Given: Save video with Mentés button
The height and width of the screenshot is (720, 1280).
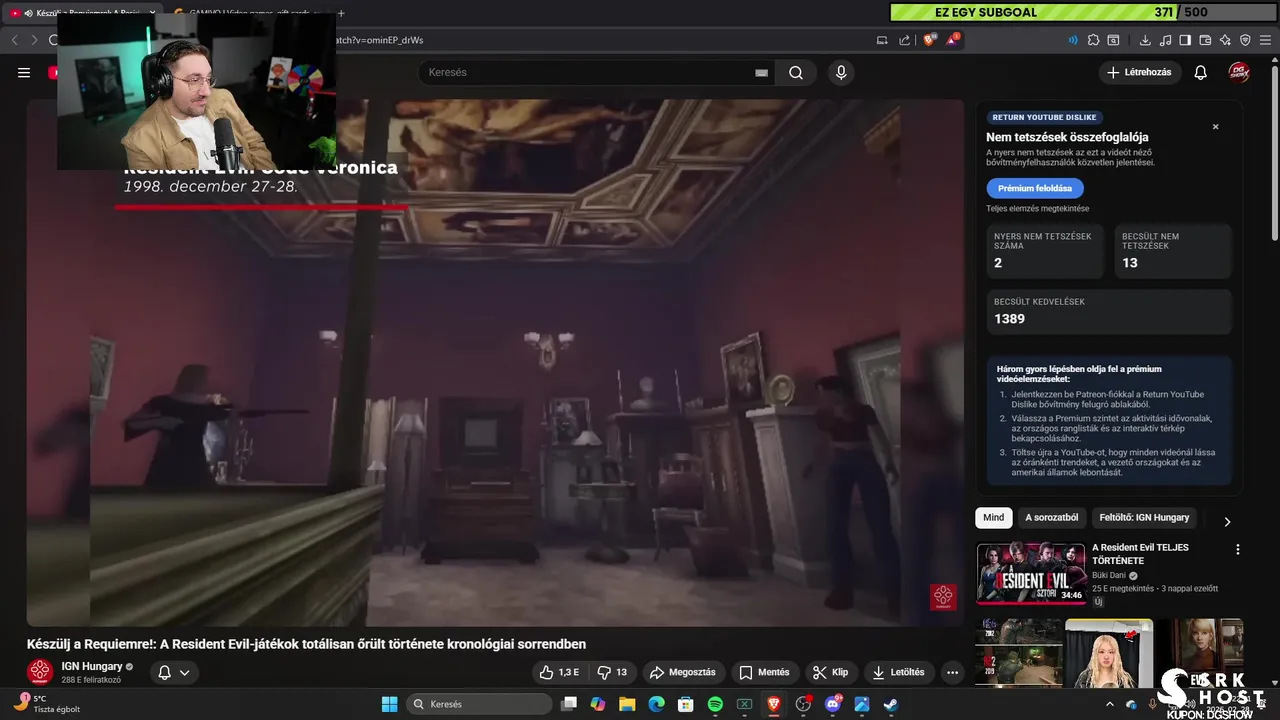Looking at the screenshot, I should click(x=765, y=672).
